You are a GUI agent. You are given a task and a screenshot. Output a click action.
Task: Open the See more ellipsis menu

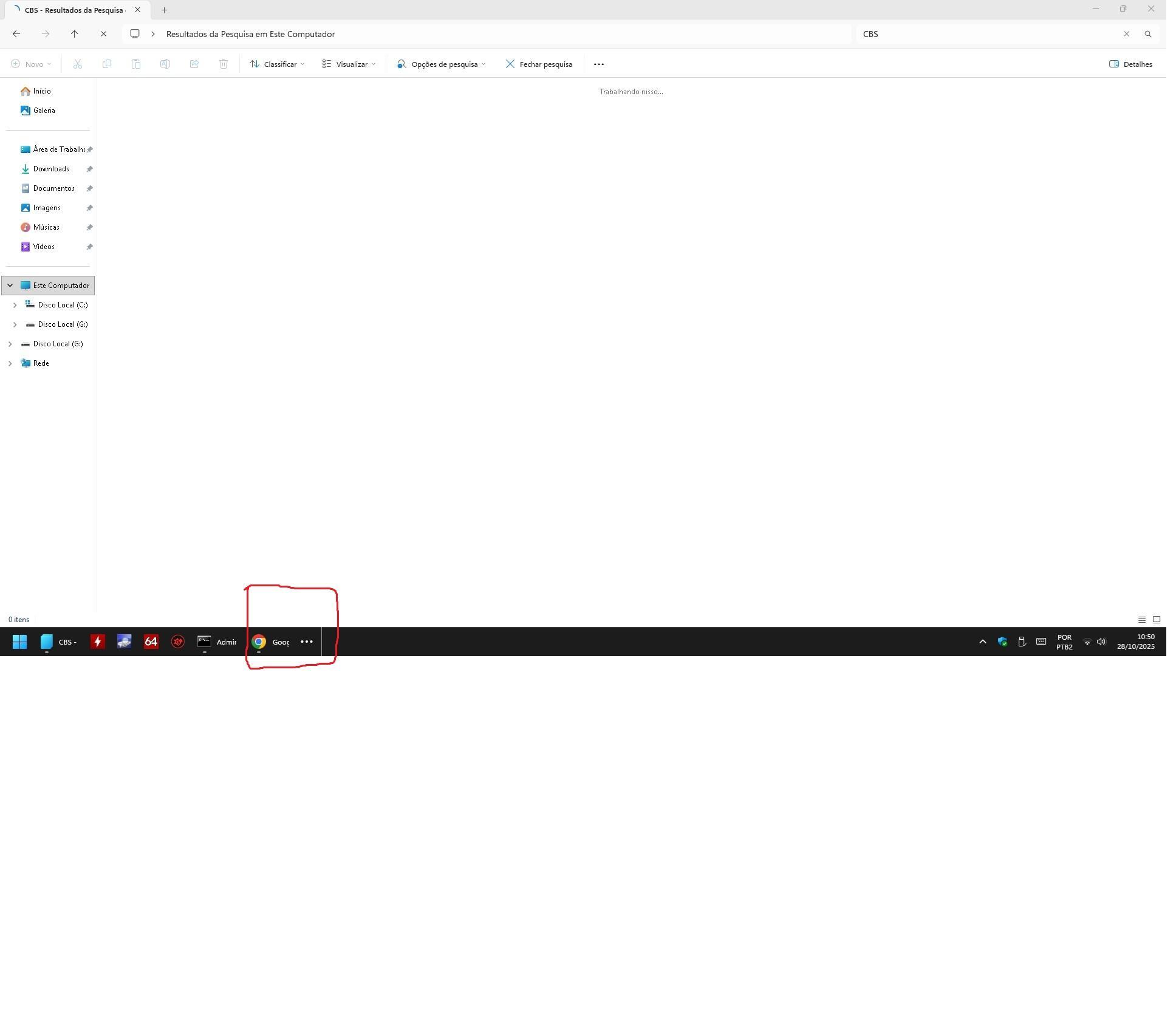598,64
